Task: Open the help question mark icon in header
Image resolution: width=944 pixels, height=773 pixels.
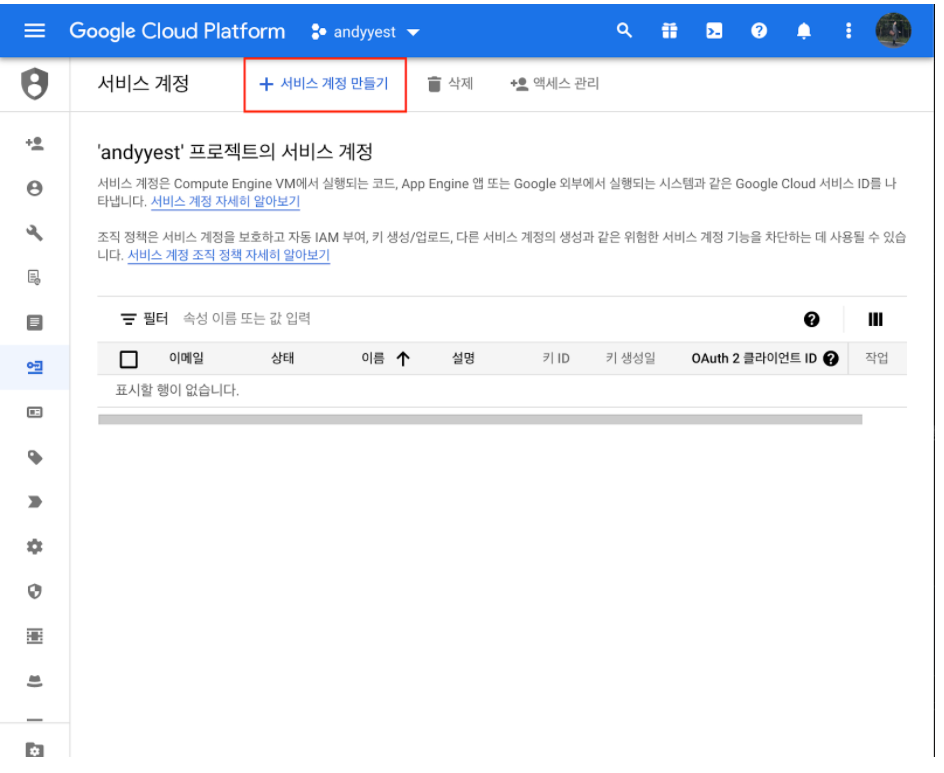Action: [x=759, y=31]
